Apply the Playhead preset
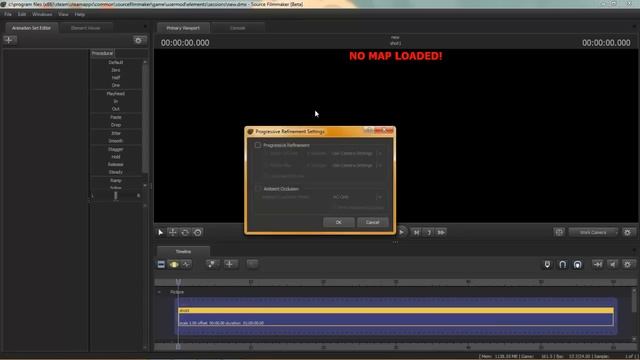This screenshot has width=640, height=360. [116, 93]
